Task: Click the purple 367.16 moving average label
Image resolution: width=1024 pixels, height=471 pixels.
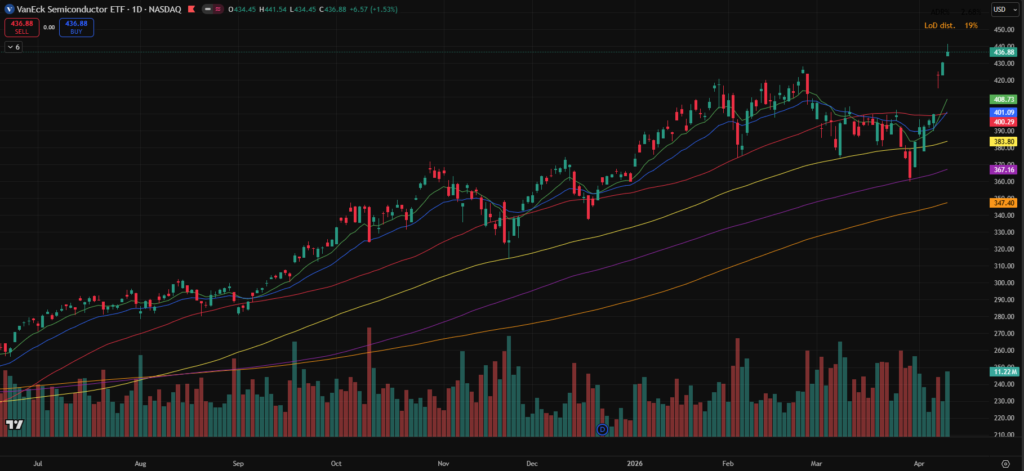Action: click(1002, 170)
